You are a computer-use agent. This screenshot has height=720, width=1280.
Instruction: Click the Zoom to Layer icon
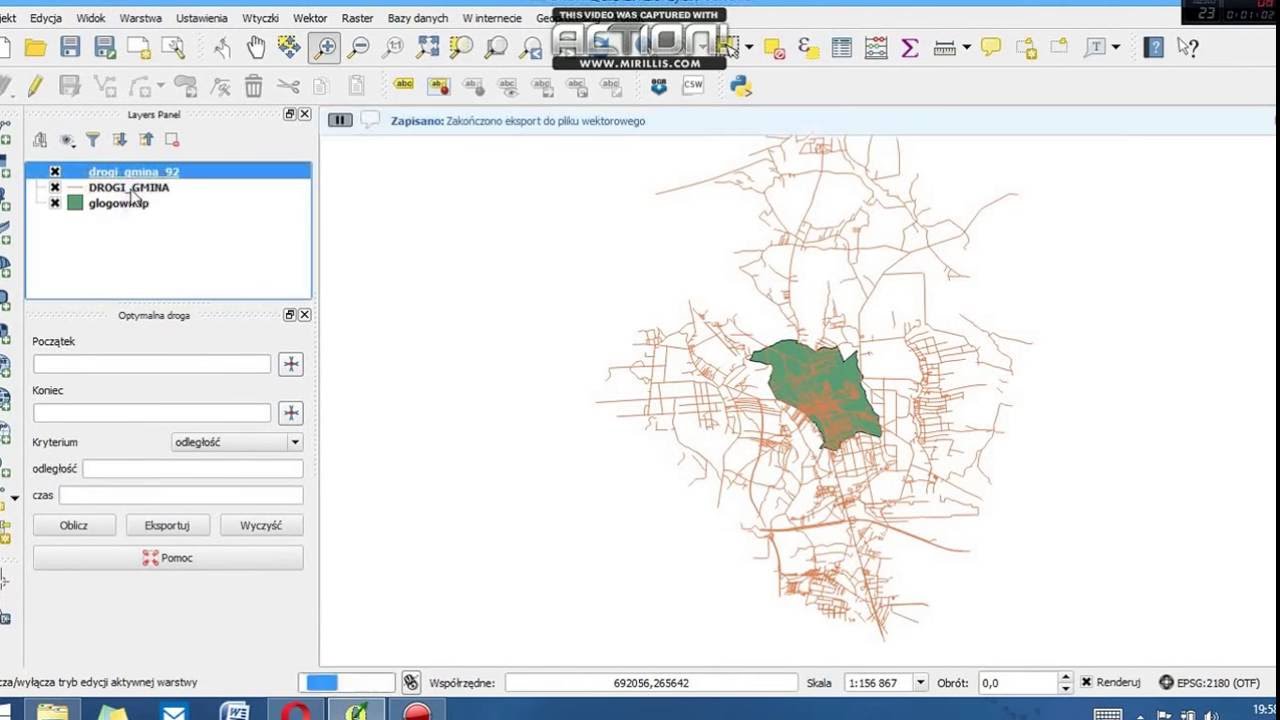pyautogui.click(x=497, y=47)
